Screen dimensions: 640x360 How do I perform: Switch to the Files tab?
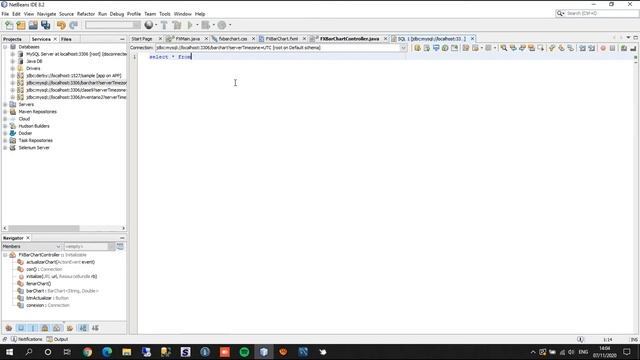[66, 39]
